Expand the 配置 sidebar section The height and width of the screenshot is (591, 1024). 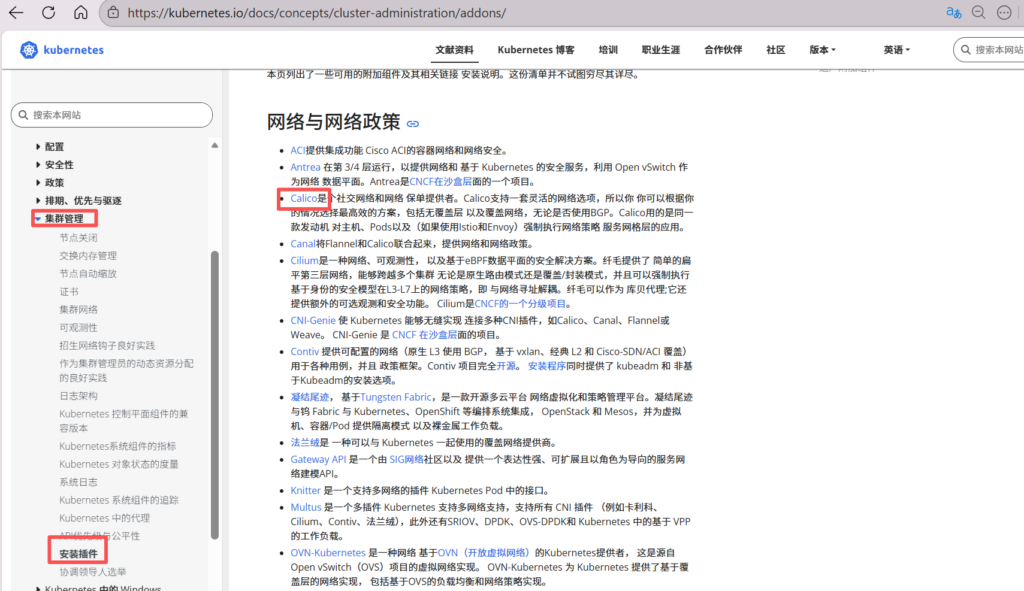39,147
